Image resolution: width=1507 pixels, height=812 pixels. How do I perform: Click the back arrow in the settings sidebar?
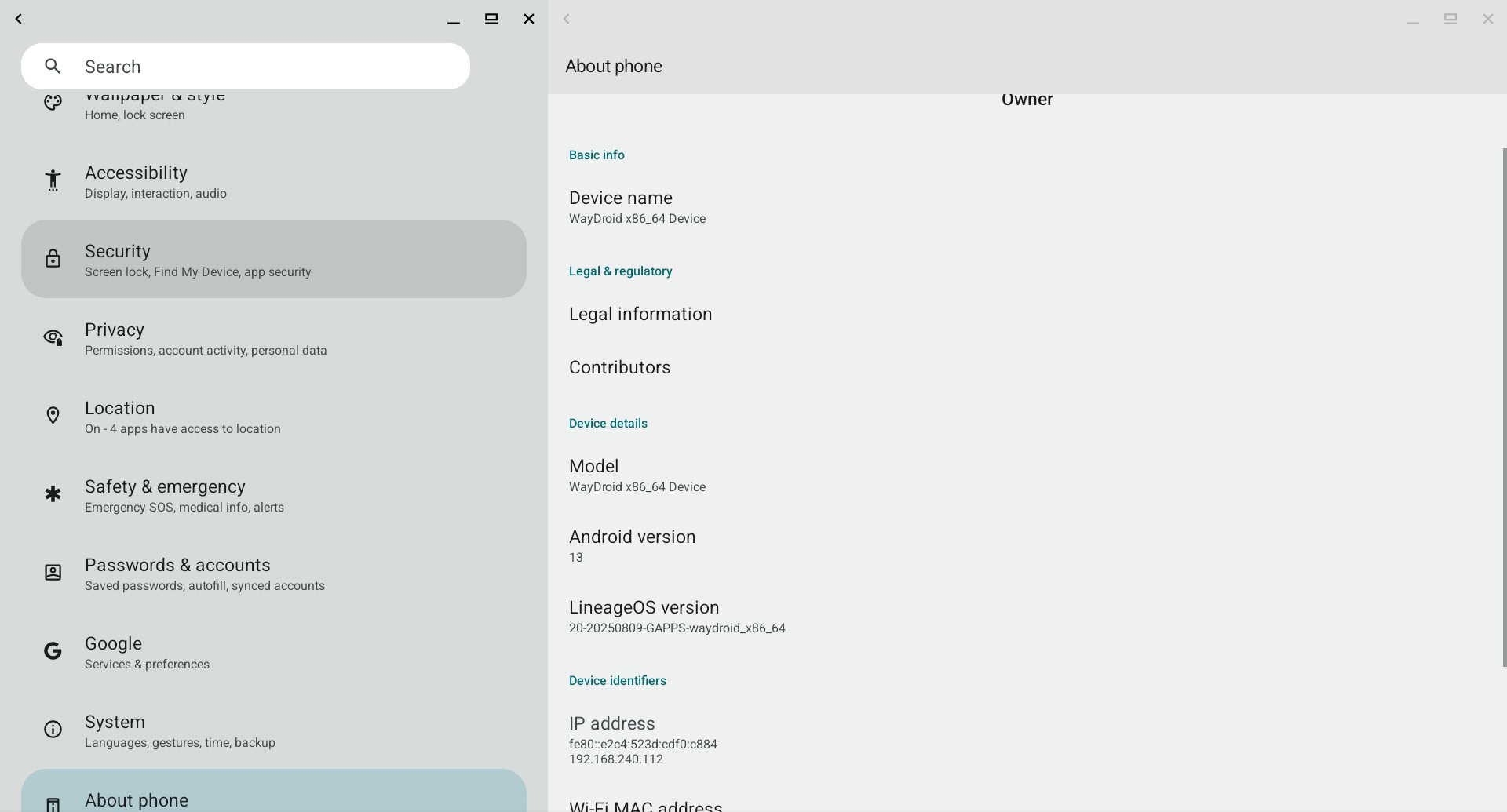(x=18, y=19)
